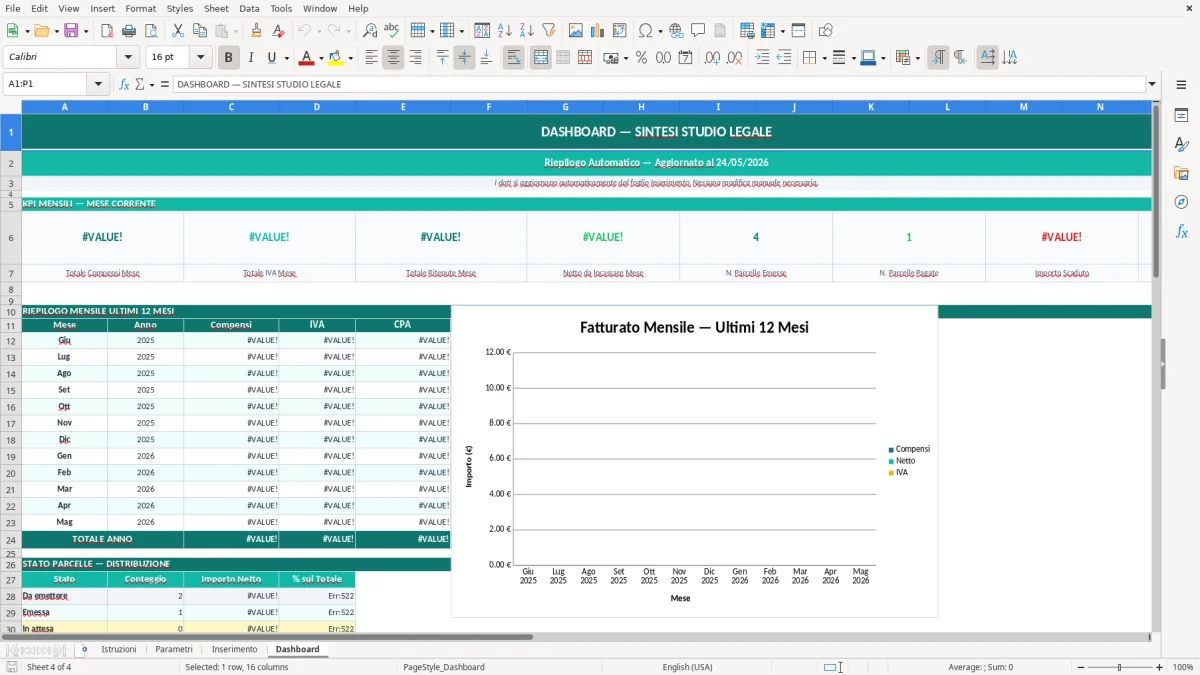Viewport: 1200px width, 675px height.
Task: Open sidebar Navigator compass icon
Action: [x=1181, y=203]
